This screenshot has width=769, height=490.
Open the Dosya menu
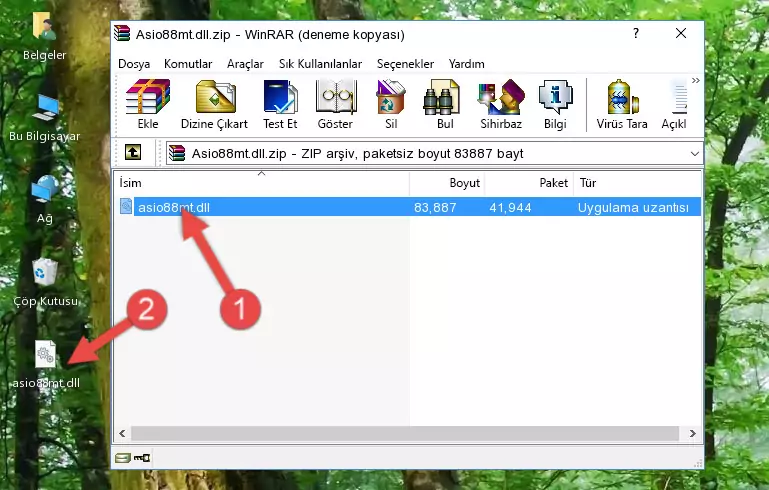134,64
